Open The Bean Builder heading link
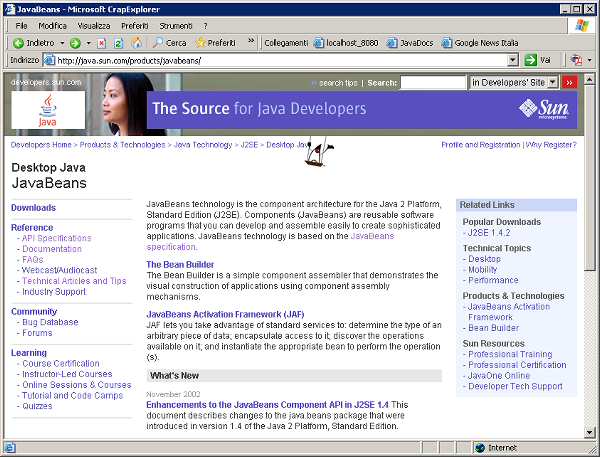 point(180,264)
